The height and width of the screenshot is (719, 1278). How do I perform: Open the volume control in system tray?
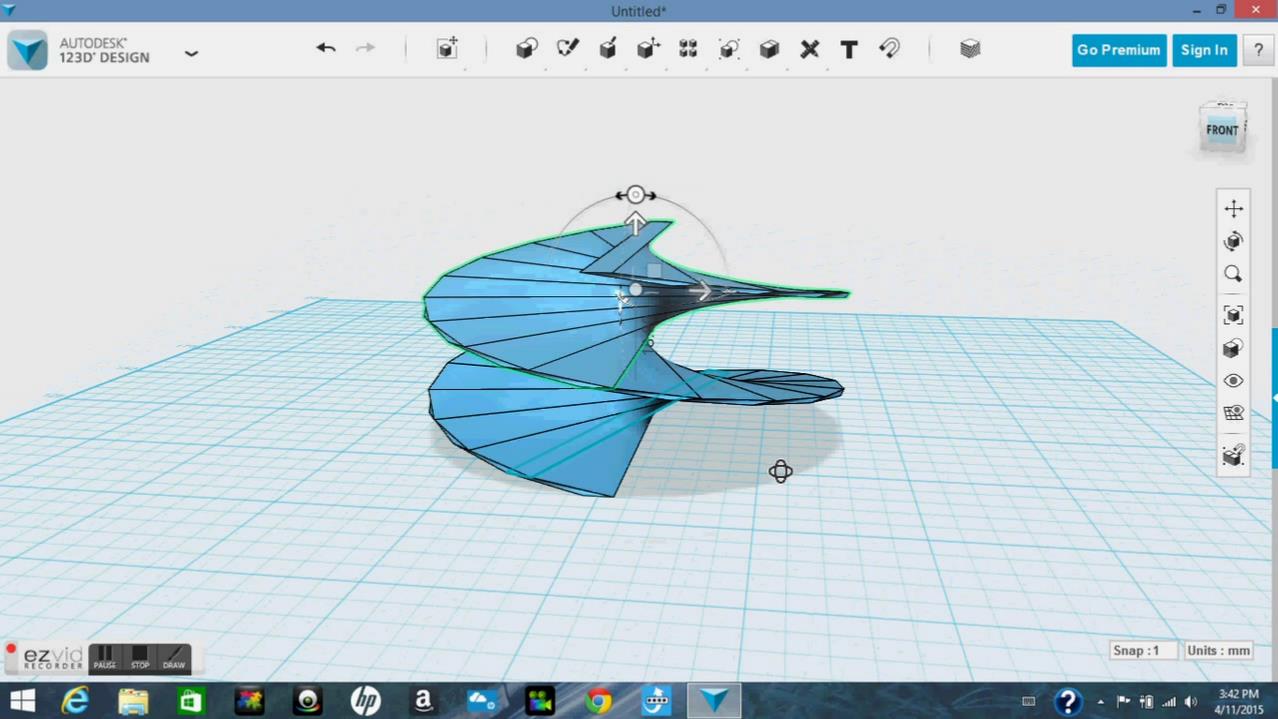(x=1191, y=702)
